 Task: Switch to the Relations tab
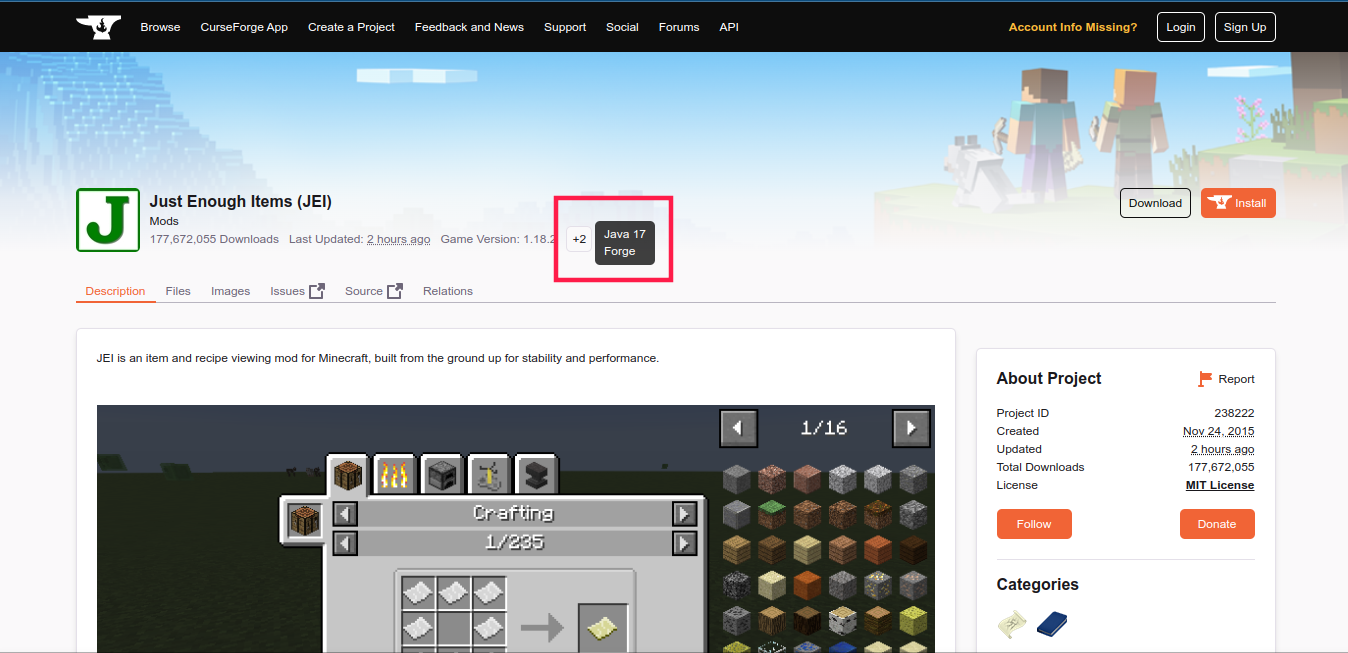coord(448,291)
